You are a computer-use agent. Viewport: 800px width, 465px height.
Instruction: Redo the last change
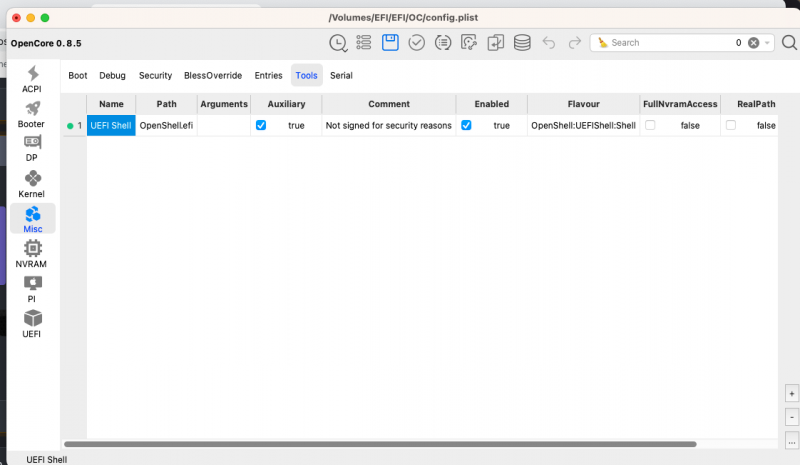pyautogui.click(x=575, y=42)
